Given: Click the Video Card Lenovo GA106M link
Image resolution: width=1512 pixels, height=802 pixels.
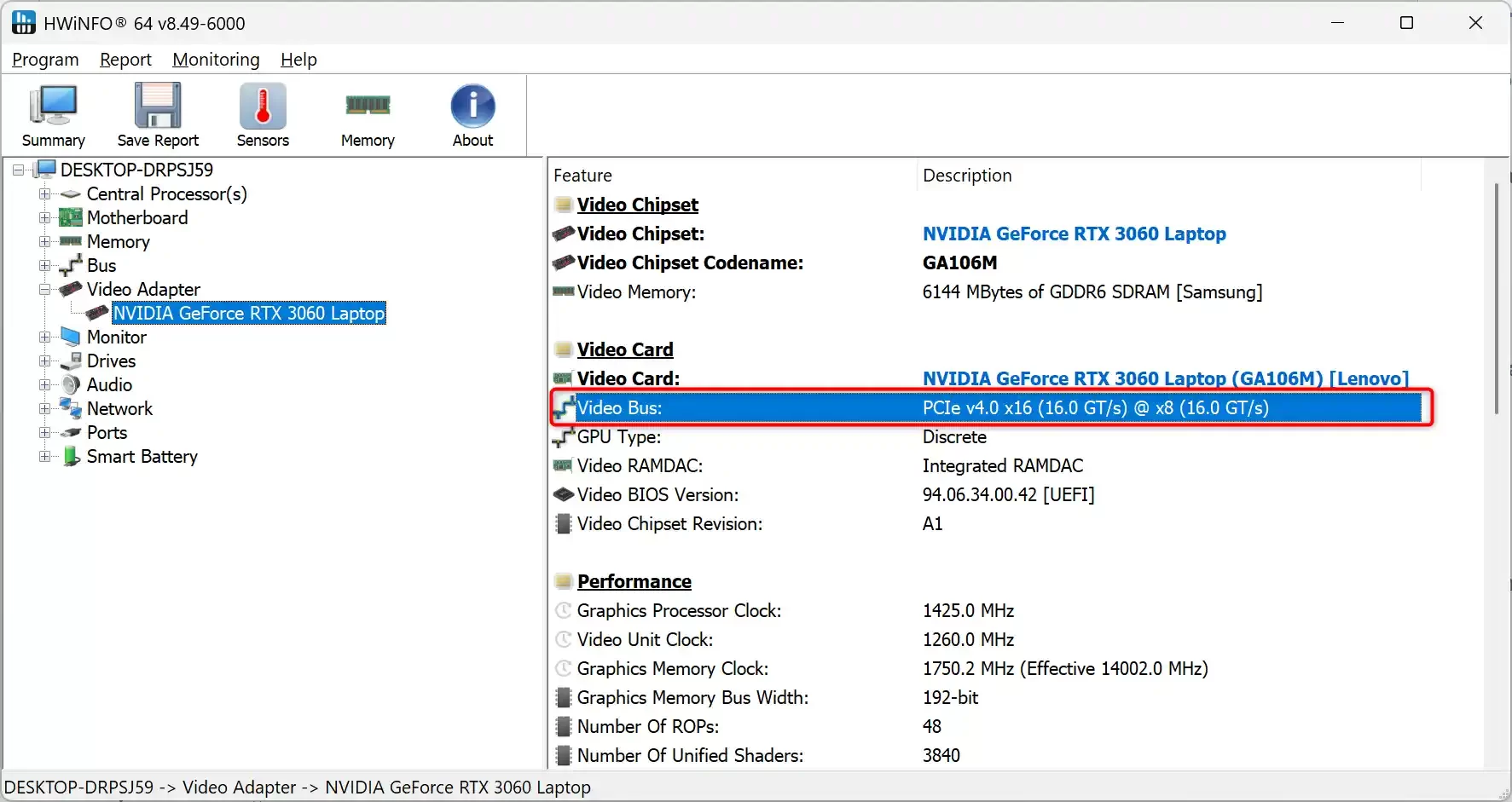Looking at the screenshot, I should 1166,378.
